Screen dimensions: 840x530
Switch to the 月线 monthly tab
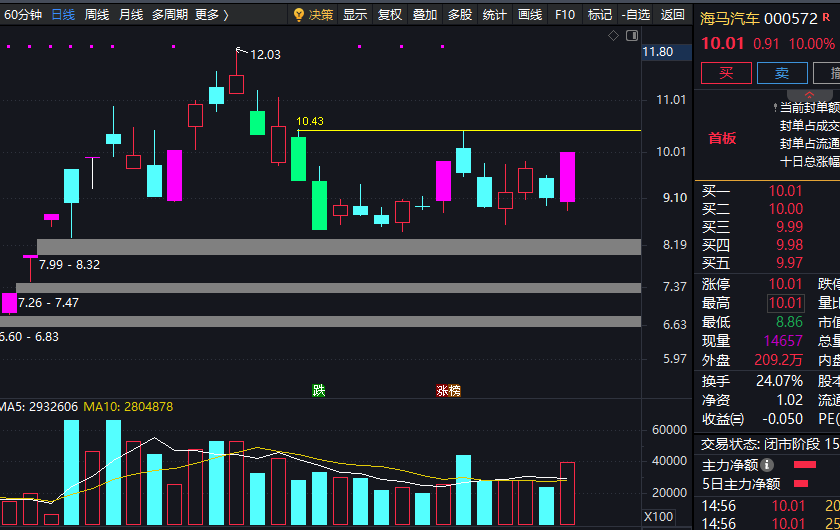(131, 14)
